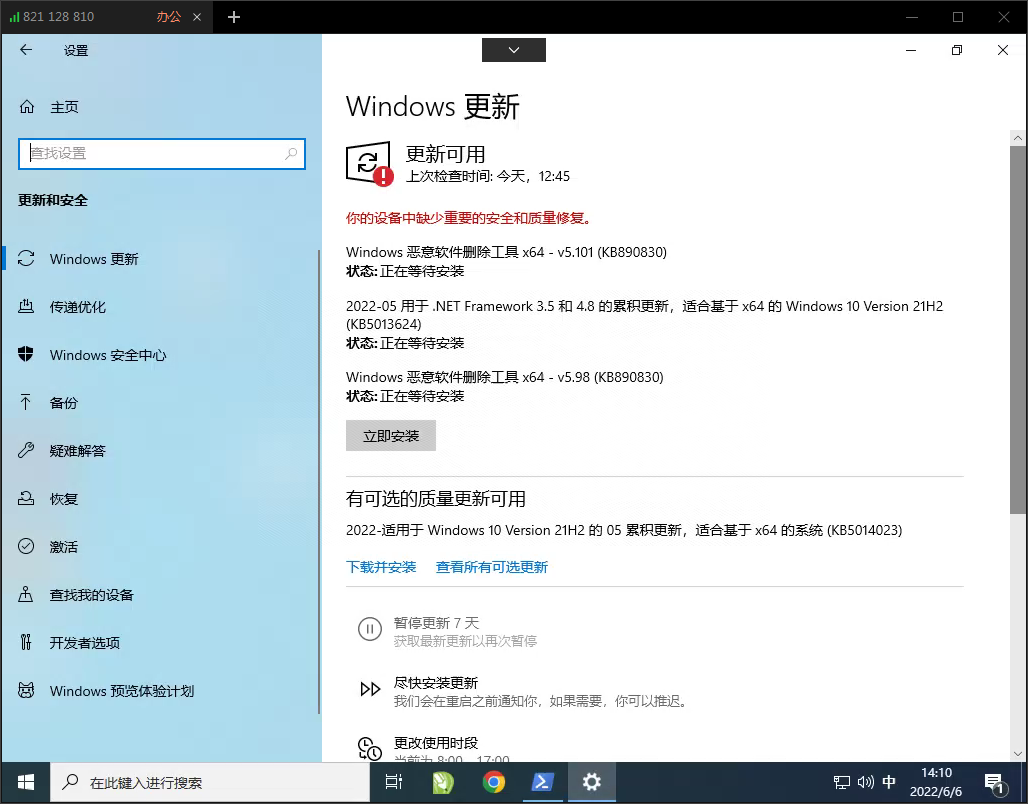Open the 疑难解答 section

[x=162, y=450]
